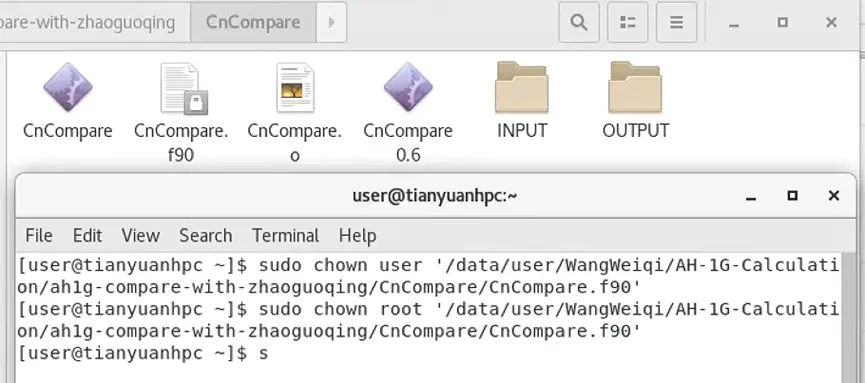Open the hamburger options menu

pos(676,22)
